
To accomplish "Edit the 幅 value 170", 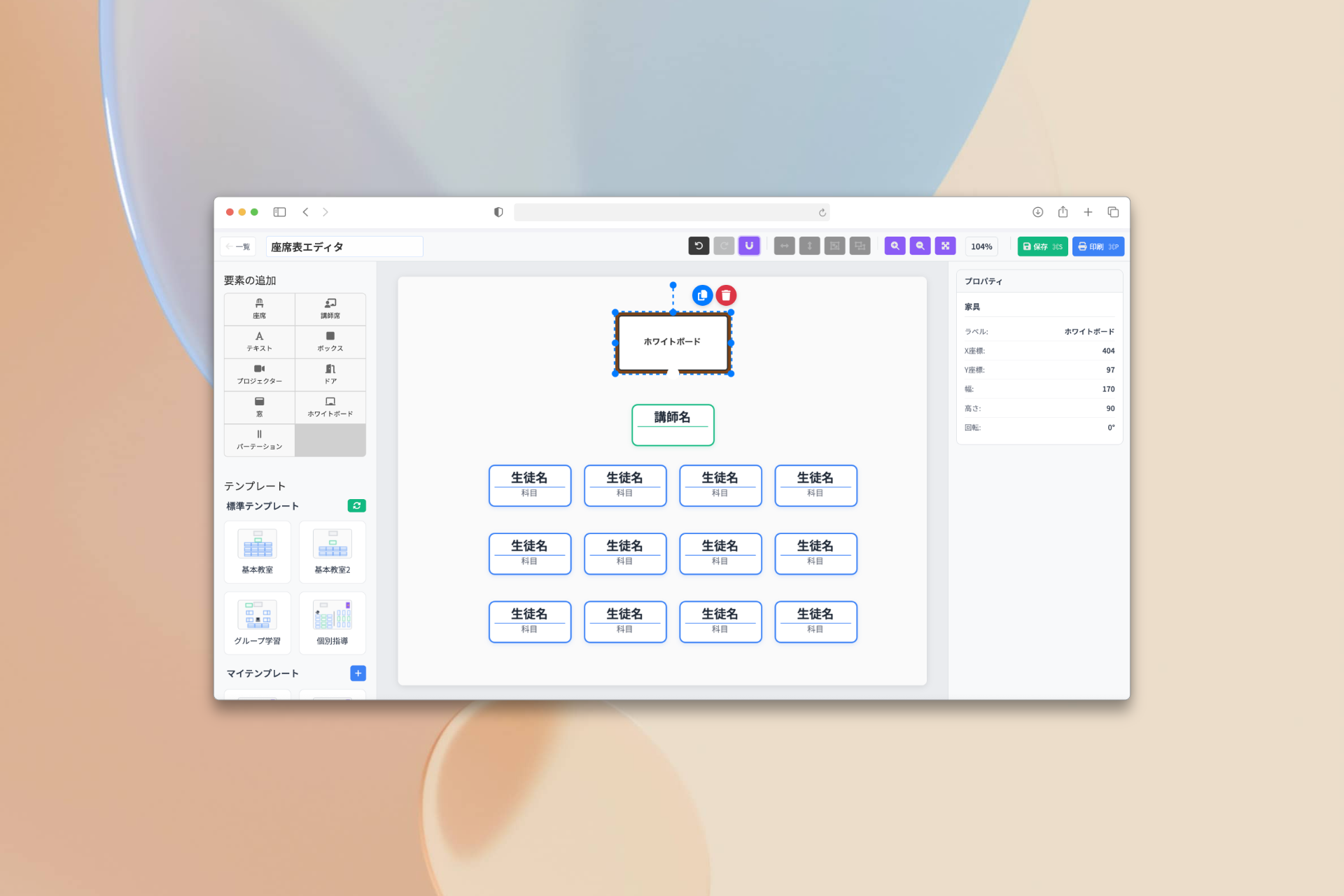I will point(1108,389).
